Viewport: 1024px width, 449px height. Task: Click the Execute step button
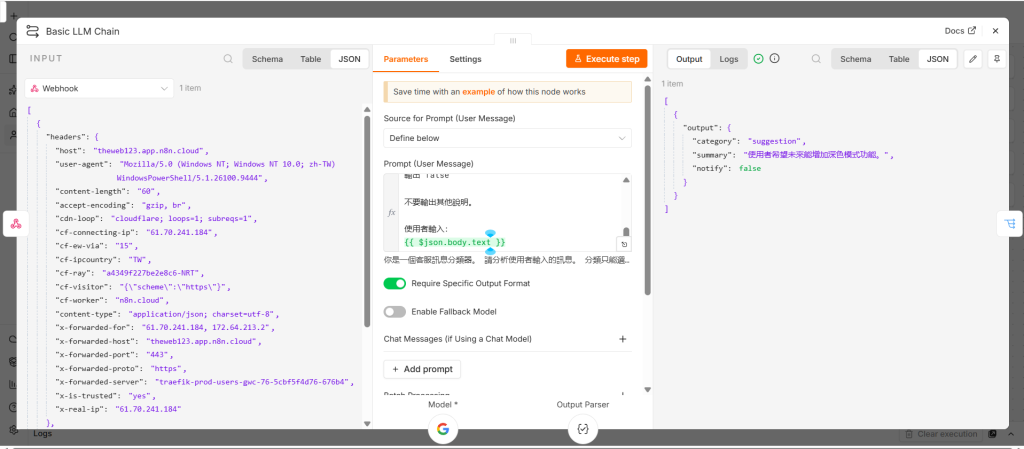607,59
